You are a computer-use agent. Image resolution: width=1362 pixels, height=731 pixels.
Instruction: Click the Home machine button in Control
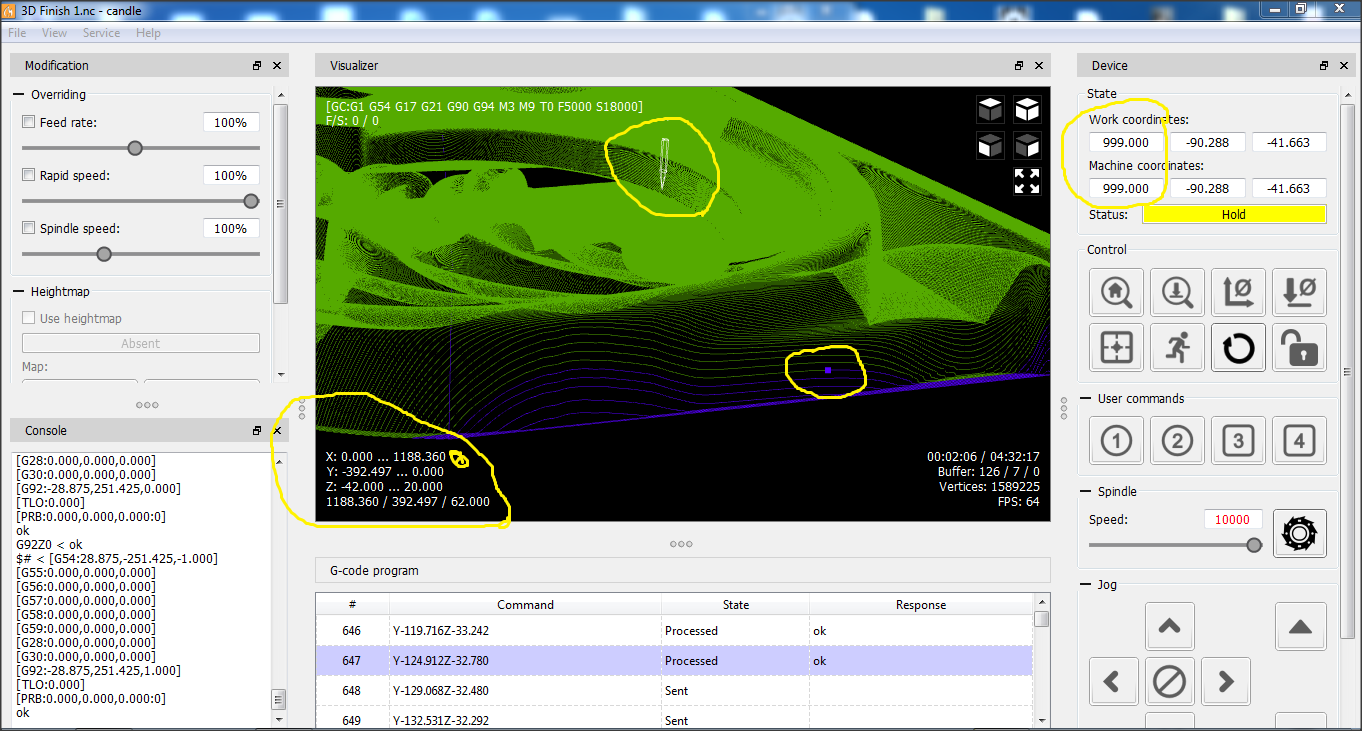(1116, 293)
